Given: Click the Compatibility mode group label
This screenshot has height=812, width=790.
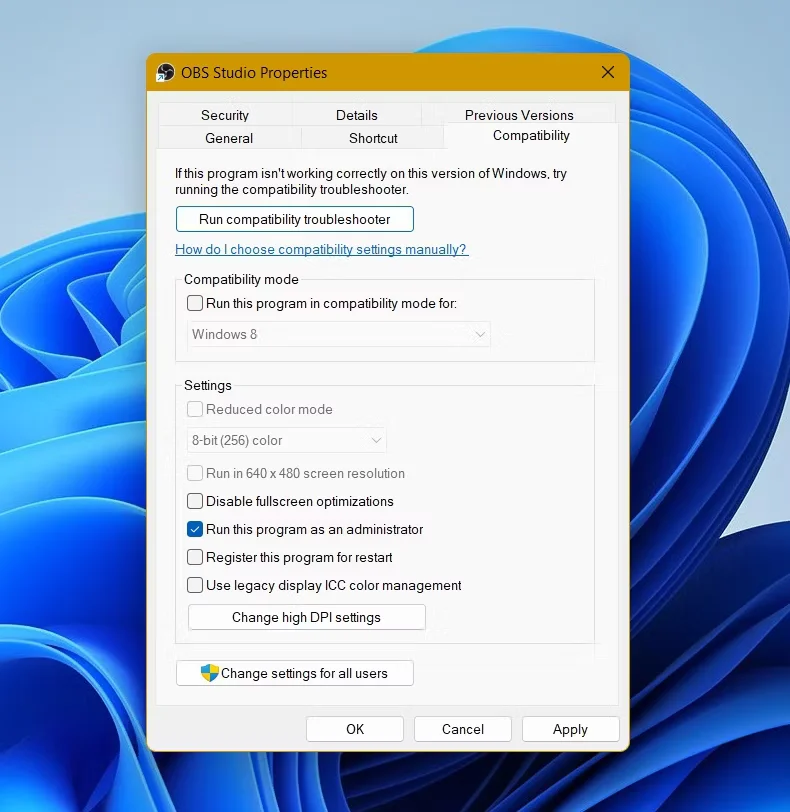Looking at the screenshot, I should [241, 280].
